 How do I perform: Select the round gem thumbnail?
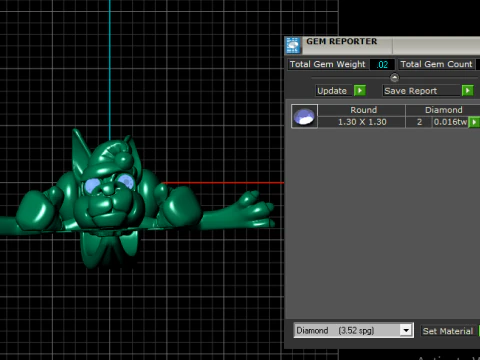[x=304, y=116]
